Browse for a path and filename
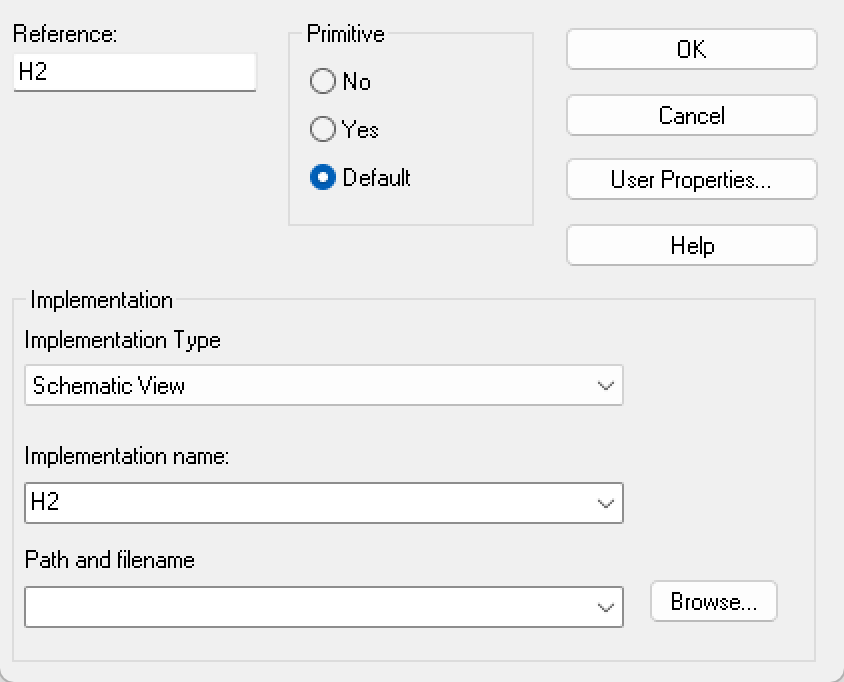 [x=714, y=601]
